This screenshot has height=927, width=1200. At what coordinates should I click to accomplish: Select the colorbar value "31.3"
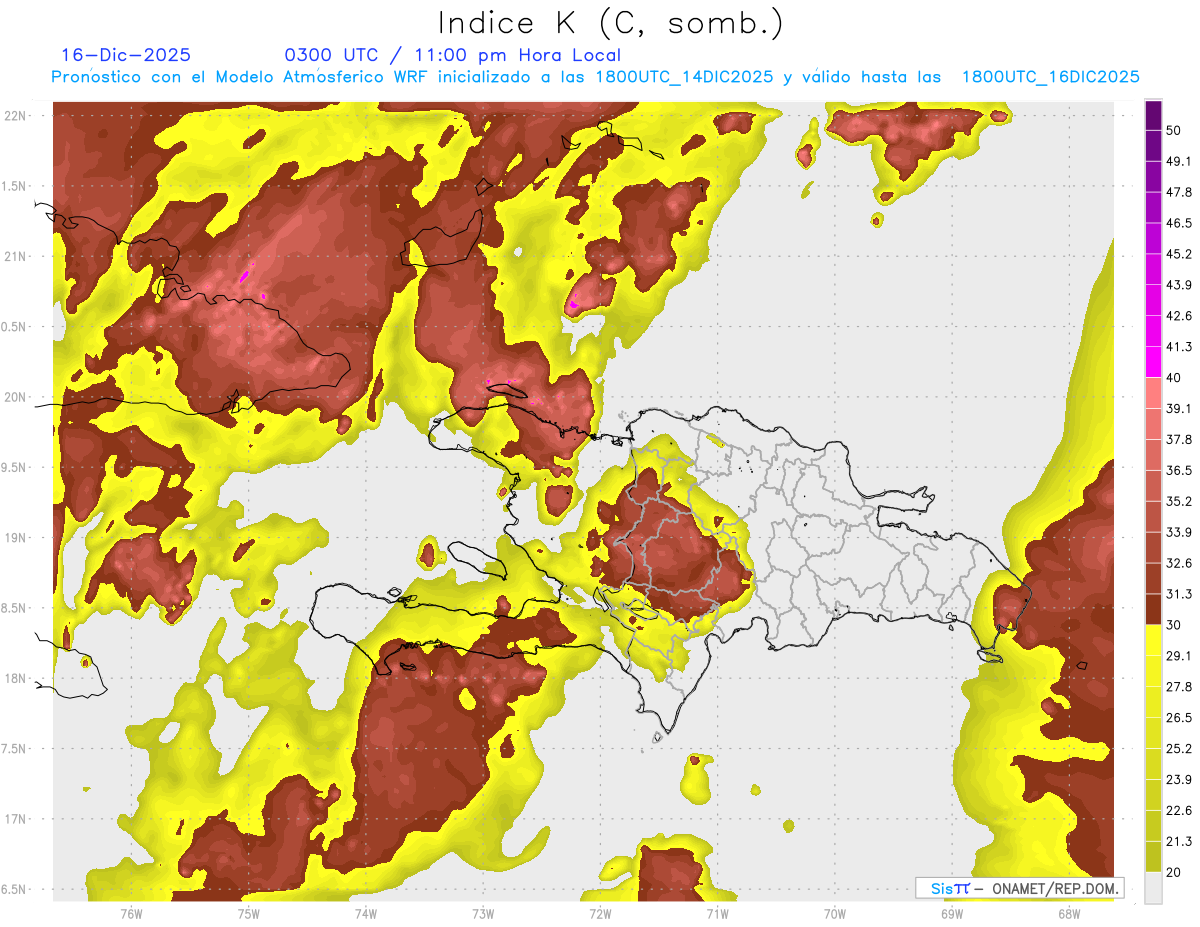[x=1178, y=594]
